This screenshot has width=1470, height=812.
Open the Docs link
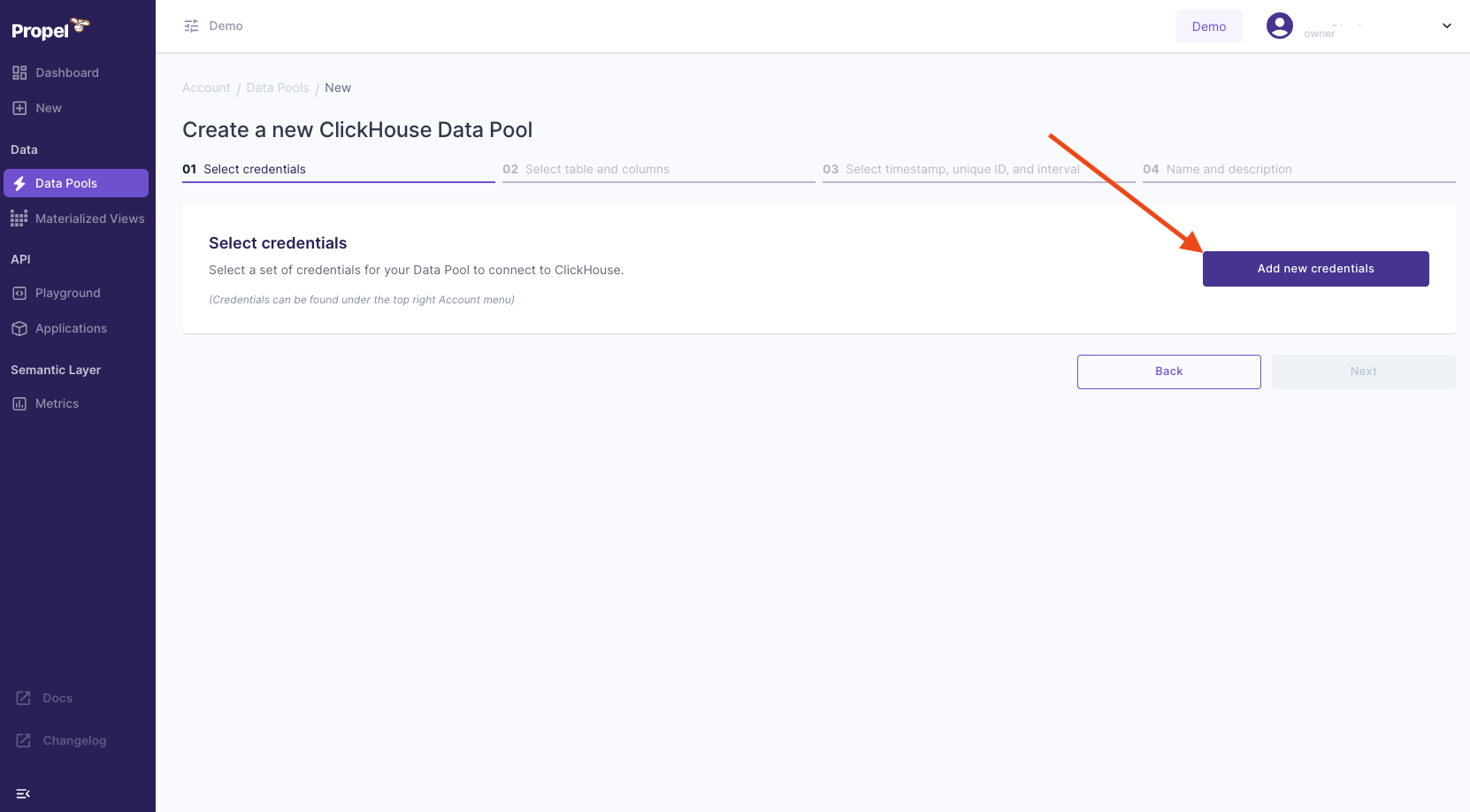58,698
